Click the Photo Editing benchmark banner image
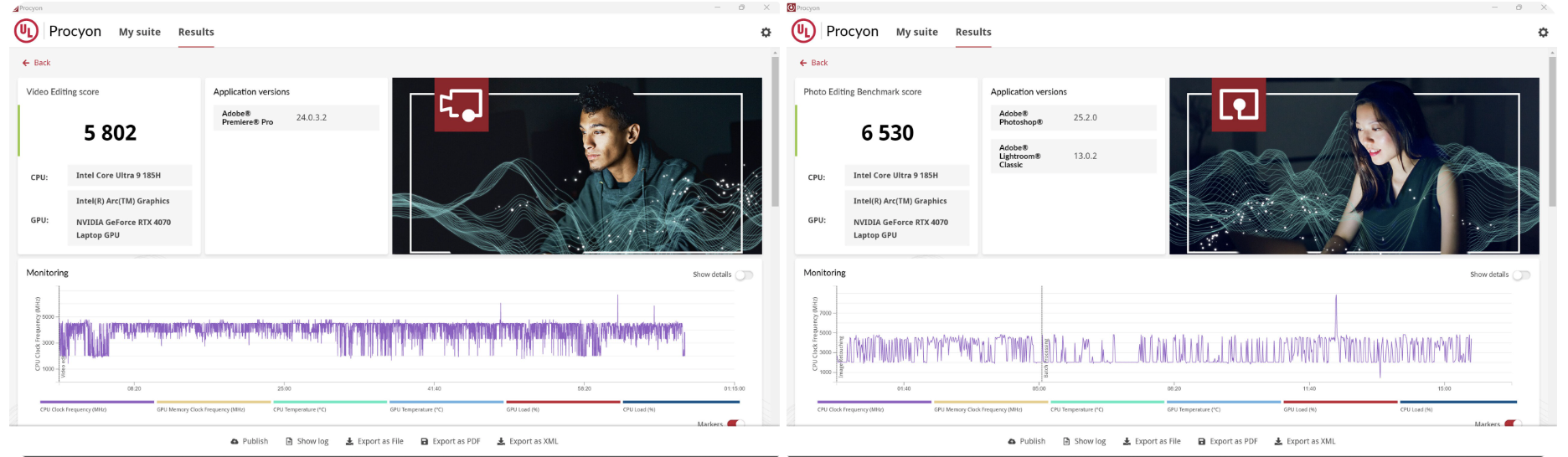The image size is (1568, 457). click(x=1354, y=166)
